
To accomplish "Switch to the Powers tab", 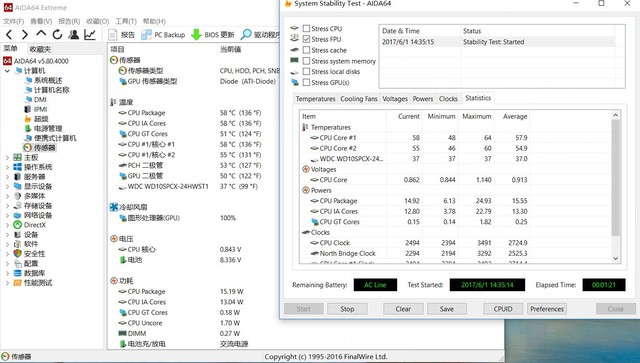I will click(423, 99).
